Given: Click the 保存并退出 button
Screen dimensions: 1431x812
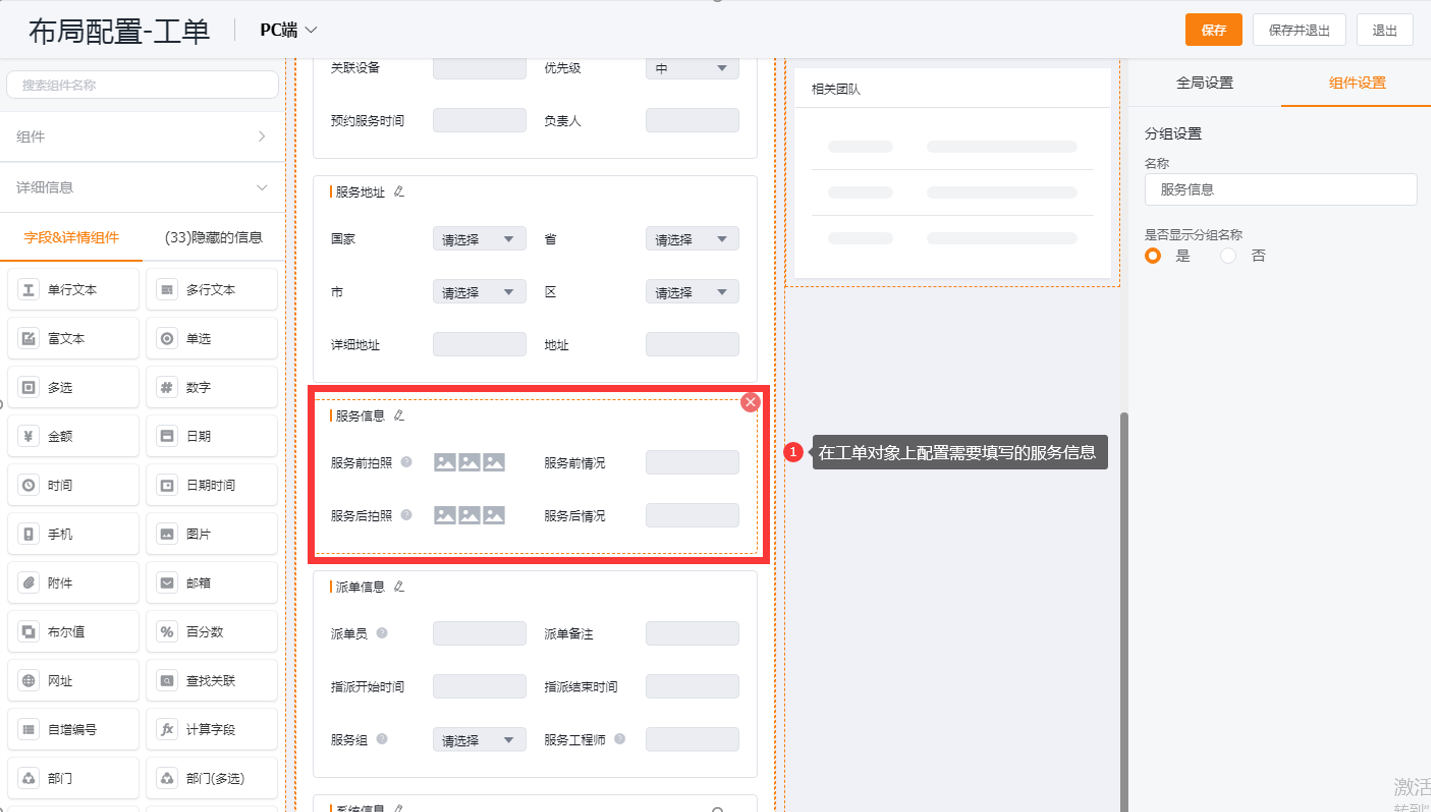Looking at the screenshot, I should coord(1299,30).
